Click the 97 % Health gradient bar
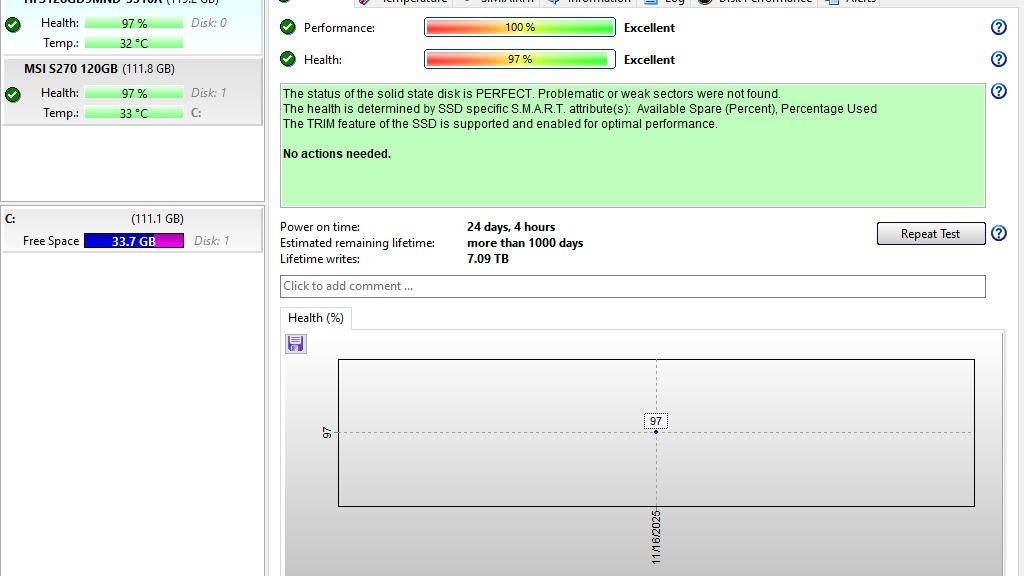 tap(519, 60)
